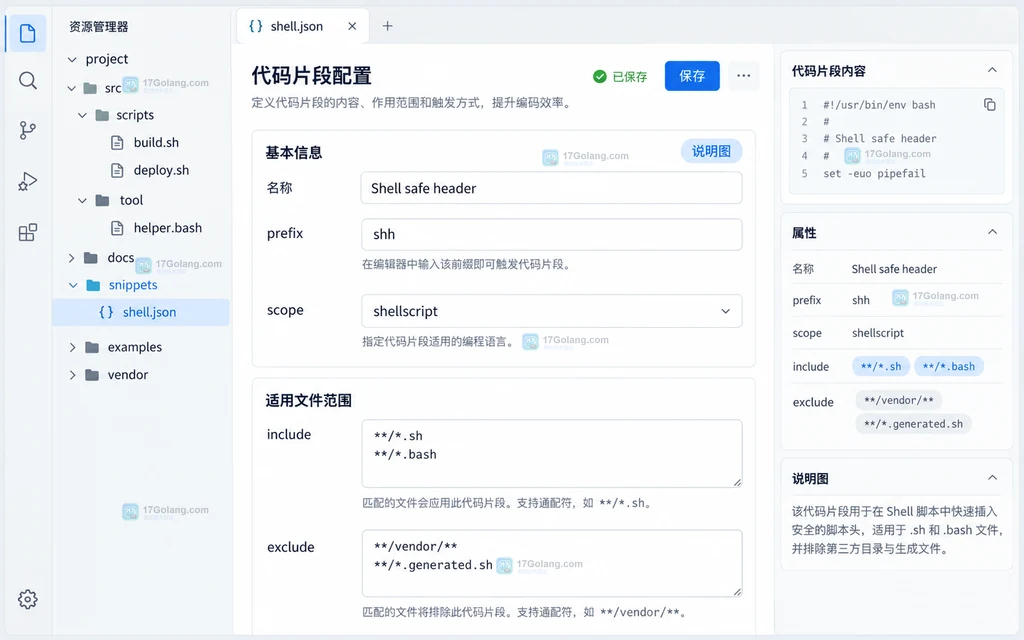Viewport: 1024px width, 640px height.
Task: Collapse the 代码片段内容 panel
Action: 992,70
